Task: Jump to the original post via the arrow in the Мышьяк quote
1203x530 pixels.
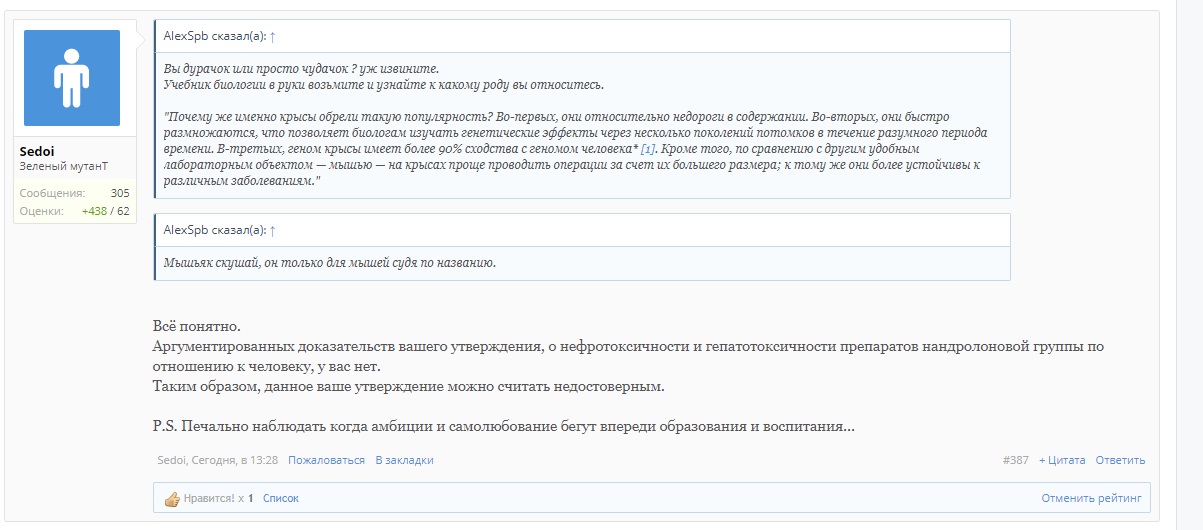Action: point(273,230)
